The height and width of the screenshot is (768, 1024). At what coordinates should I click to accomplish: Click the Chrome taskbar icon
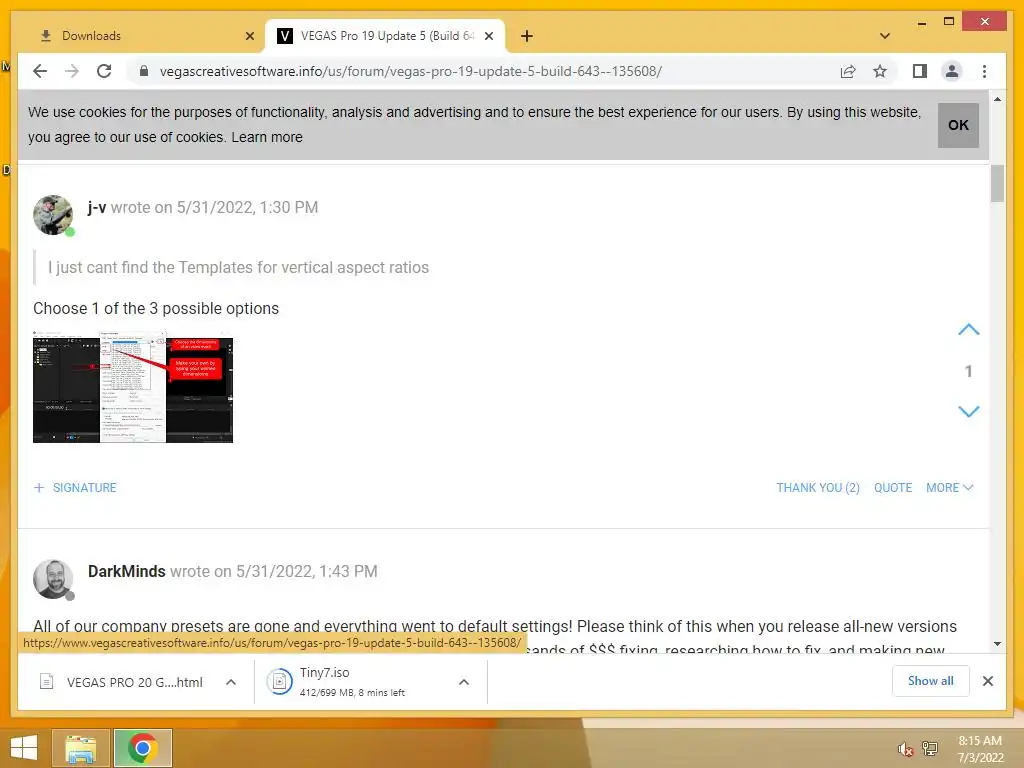(142, 748)
